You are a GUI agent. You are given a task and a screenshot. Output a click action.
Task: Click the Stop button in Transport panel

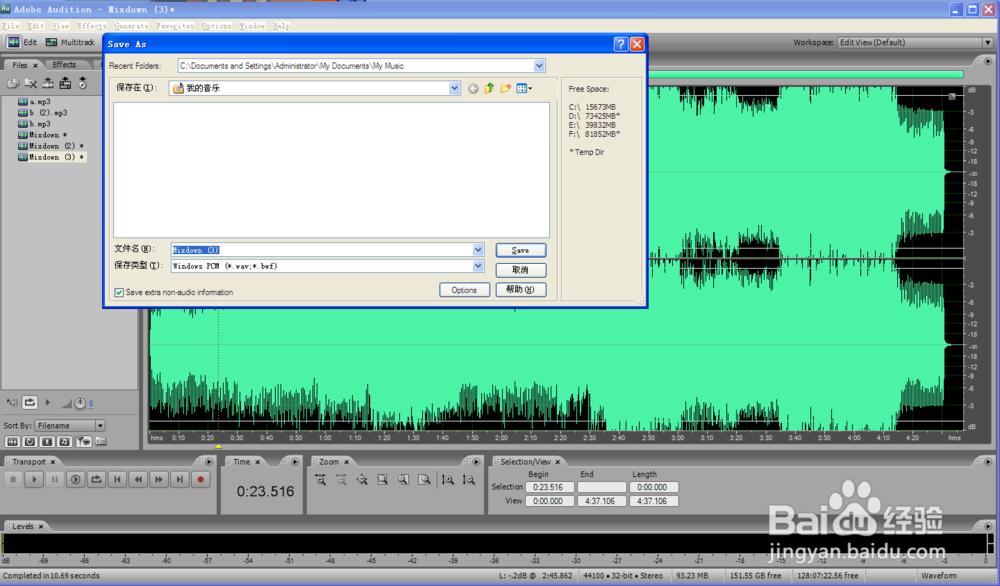point(13,480)
